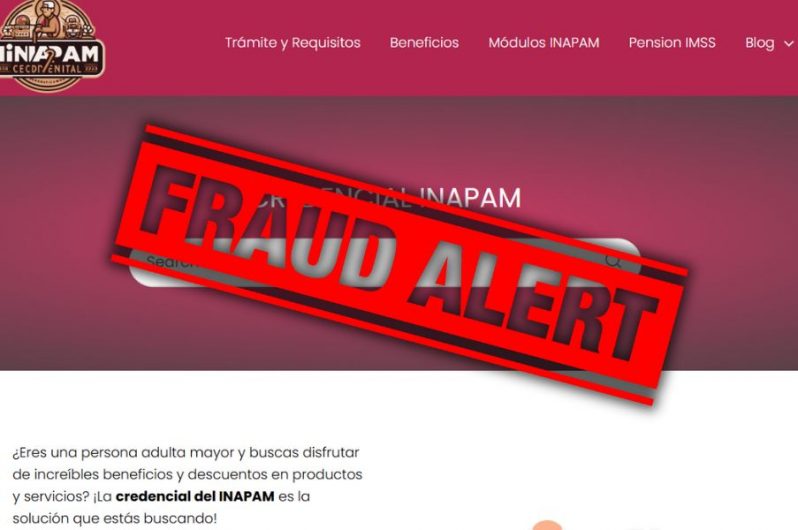
Task: Go to the Beneficios page
Action: click(424, 43)
